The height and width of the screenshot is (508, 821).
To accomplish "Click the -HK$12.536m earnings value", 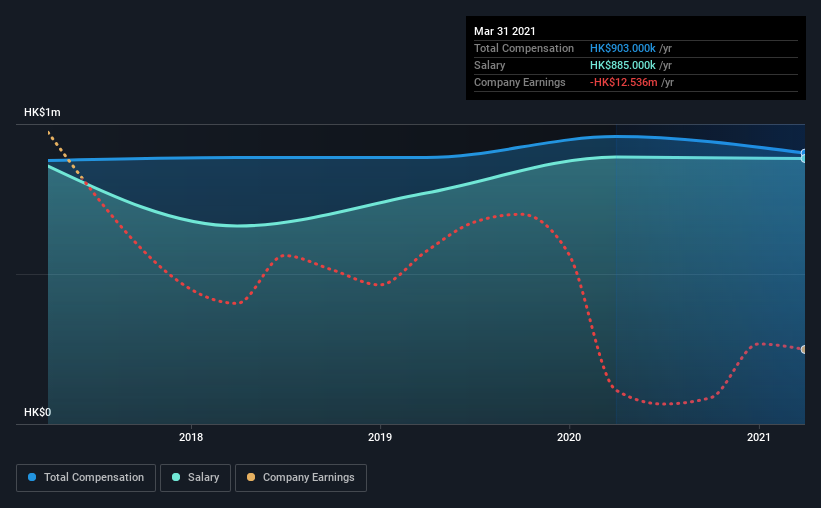I will pos(623,82).
